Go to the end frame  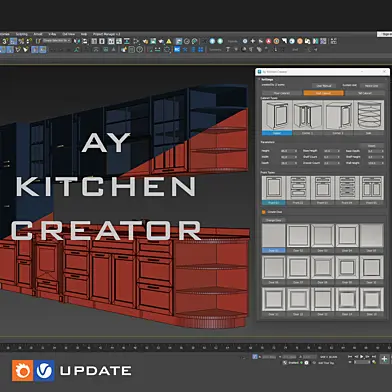click(374, 357)
